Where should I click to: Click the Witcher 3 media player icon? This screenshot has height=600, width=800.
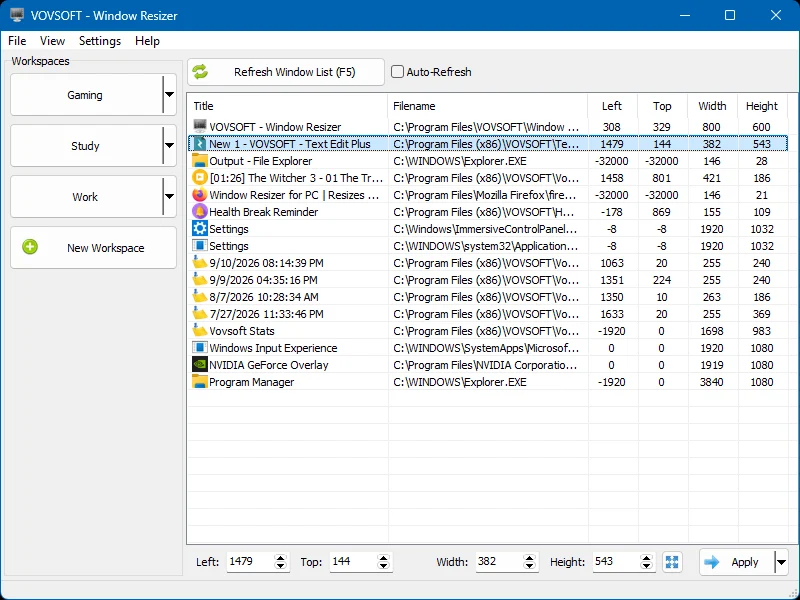point(199,178)
